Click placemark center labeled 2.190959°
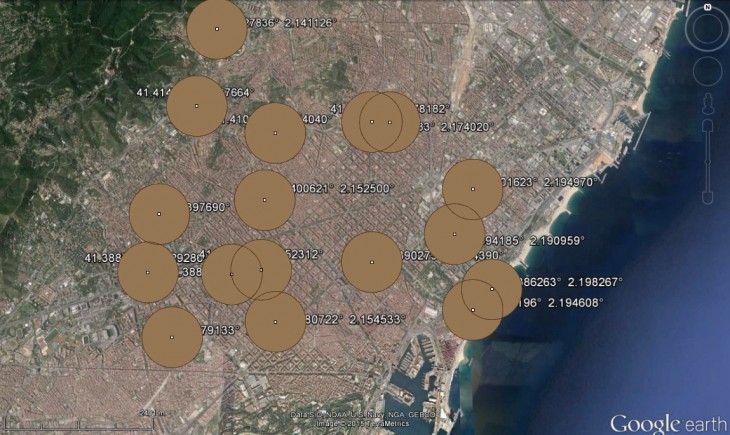 [454, 234]
